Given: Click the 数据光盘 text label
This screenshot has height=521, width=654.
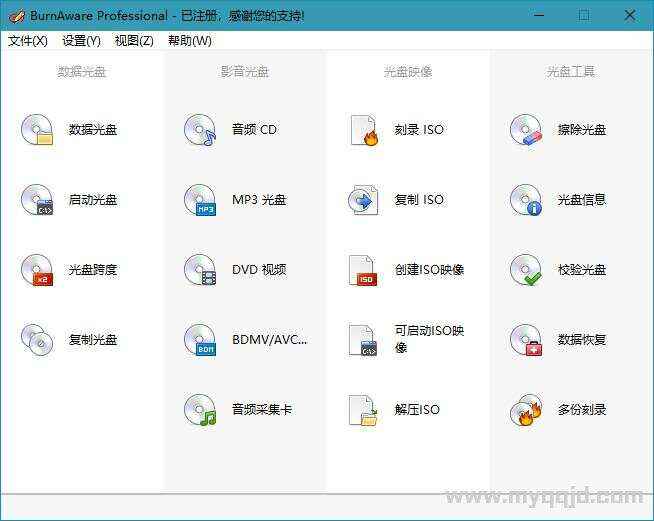Looking at the screenshot, I should click(93, 130).
